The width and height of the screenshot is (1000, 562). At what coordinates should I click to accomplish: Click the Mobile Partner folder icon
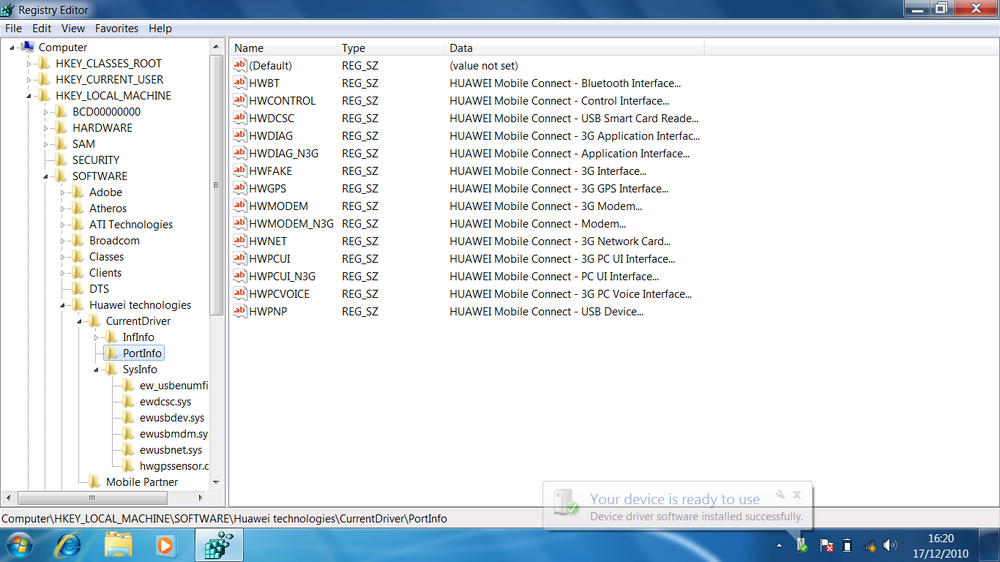pyautogui.click(x=94, y=482)
